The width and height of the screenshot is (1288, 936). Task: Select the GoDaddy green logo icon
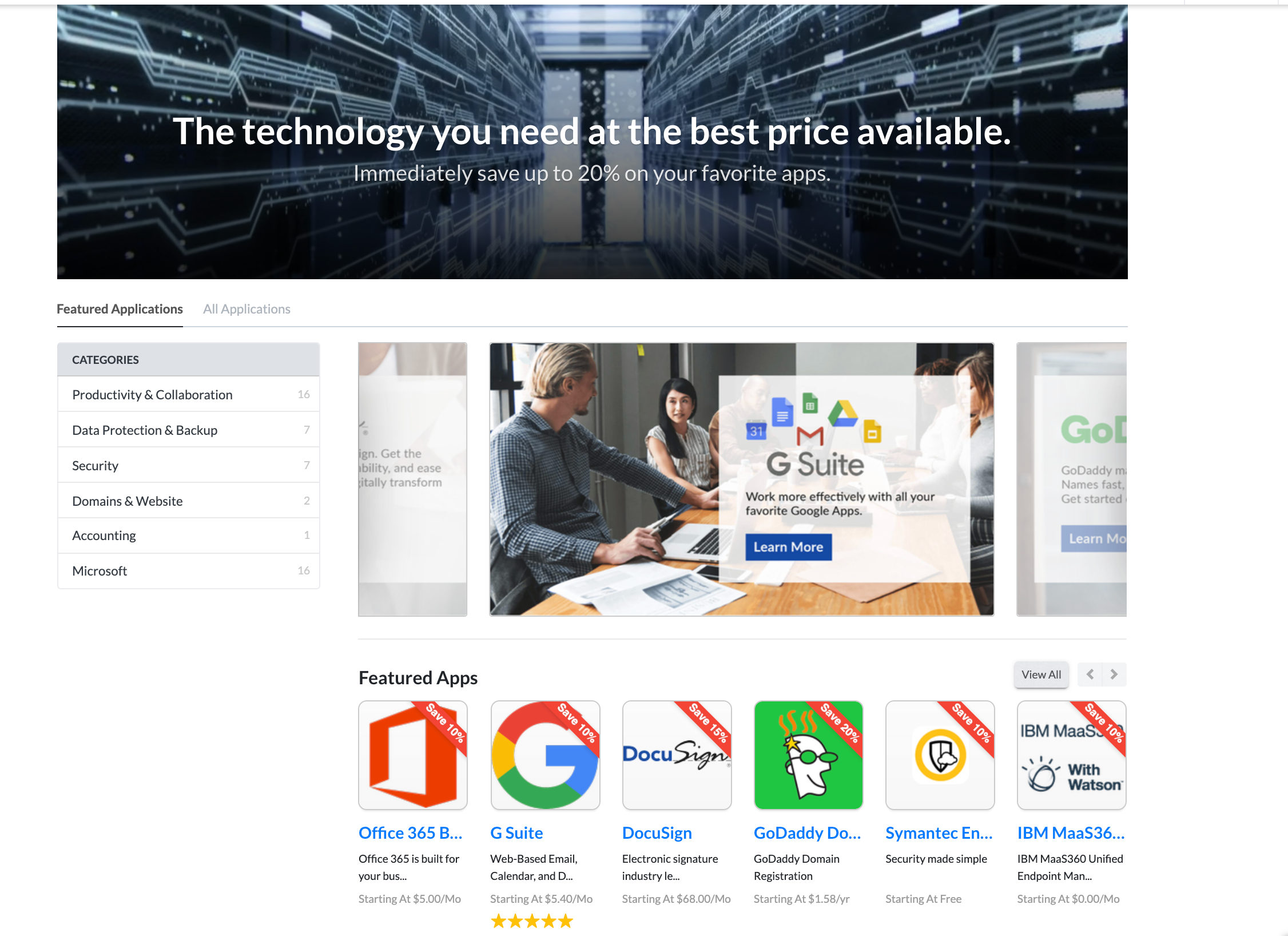[808, 755]
